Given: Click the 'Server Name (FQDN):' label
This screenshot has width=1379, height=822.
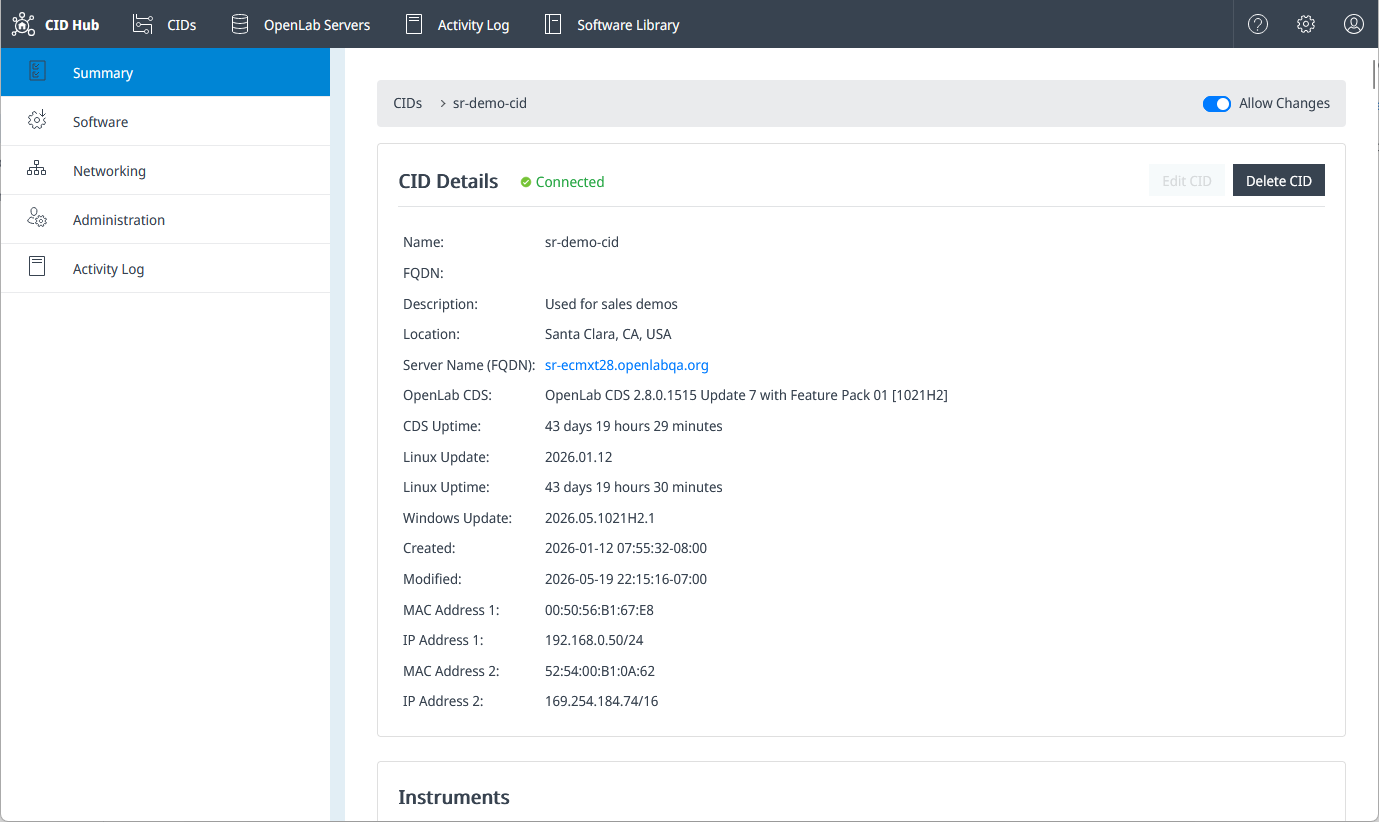Looking at the screenshot, I should click(x=470, y=365).
